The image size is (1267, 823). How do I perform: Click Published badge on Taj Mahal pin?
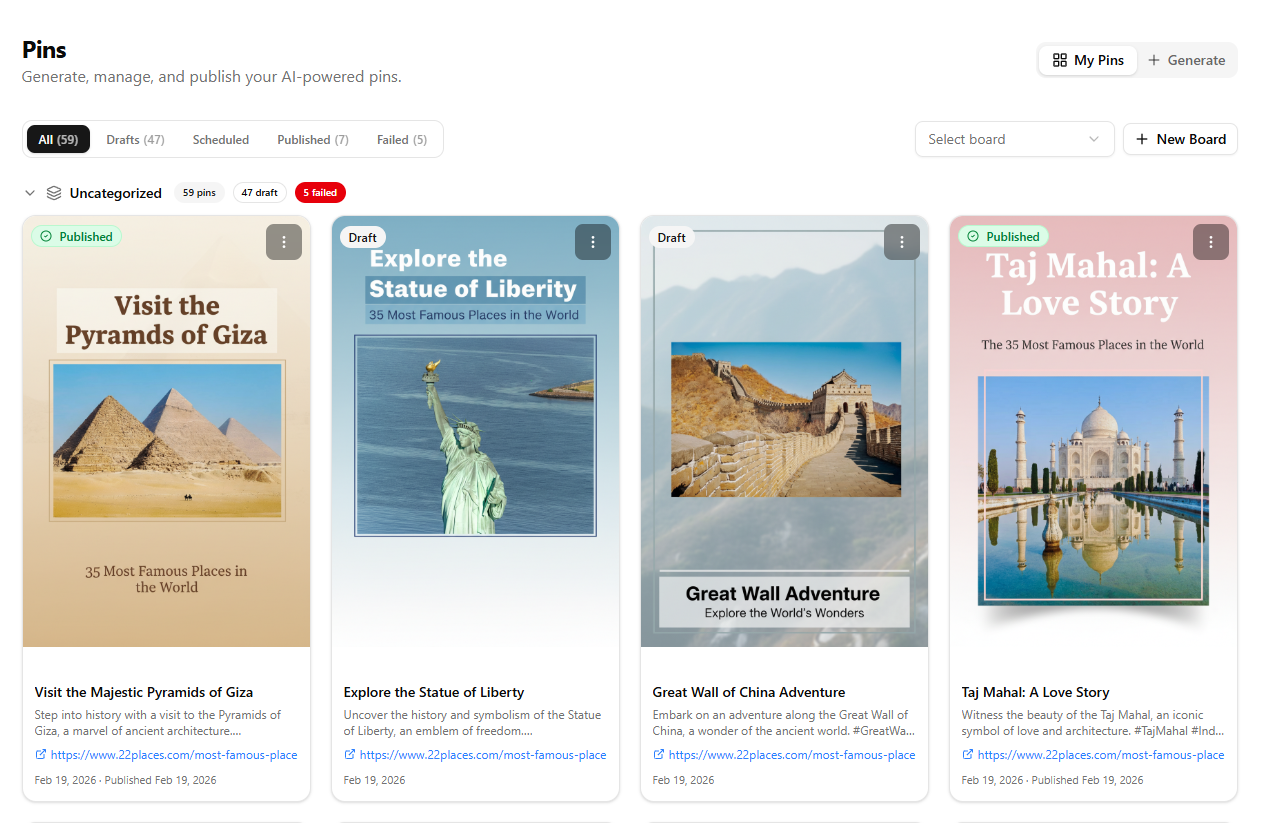[x=1003, y=237]
